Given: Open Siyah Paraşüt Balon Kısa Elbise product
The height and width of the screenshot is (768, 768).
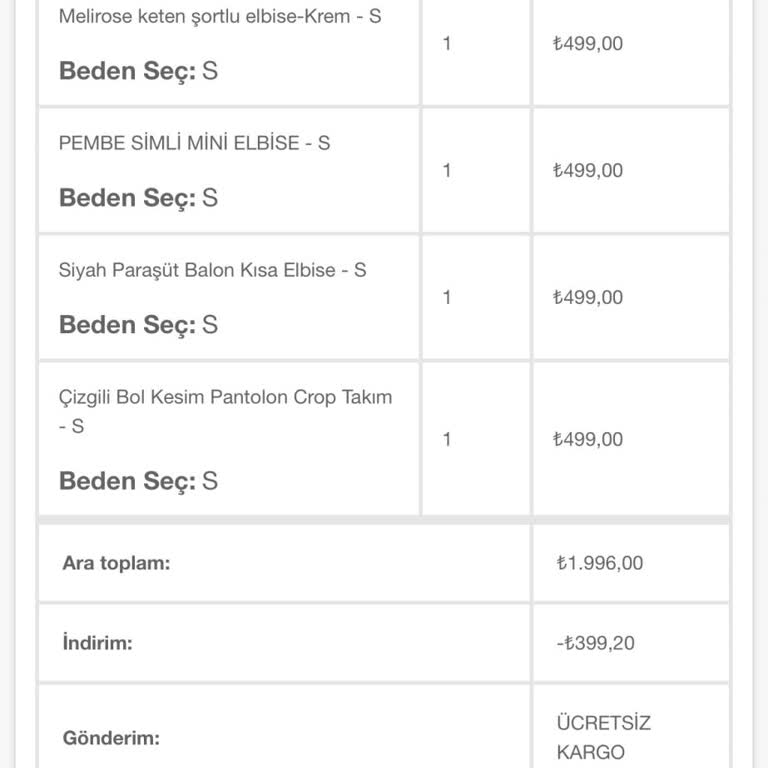Looking at the screenshot, I should (212, 270).
